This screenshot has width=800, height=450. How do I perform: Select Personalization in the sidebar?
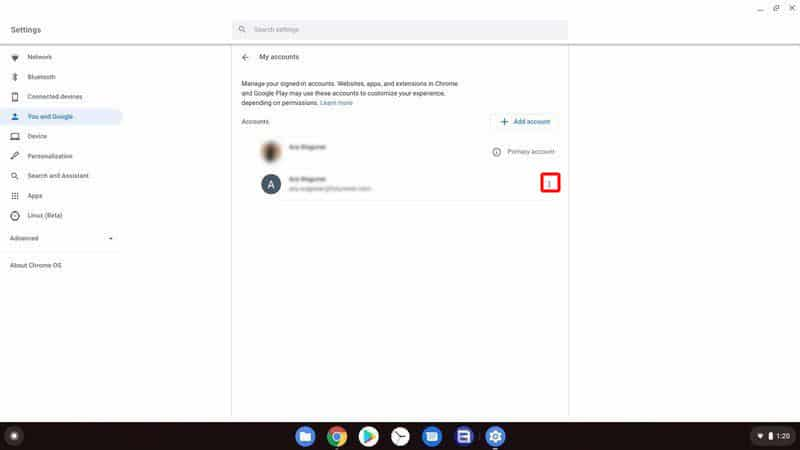coord(50,156)
